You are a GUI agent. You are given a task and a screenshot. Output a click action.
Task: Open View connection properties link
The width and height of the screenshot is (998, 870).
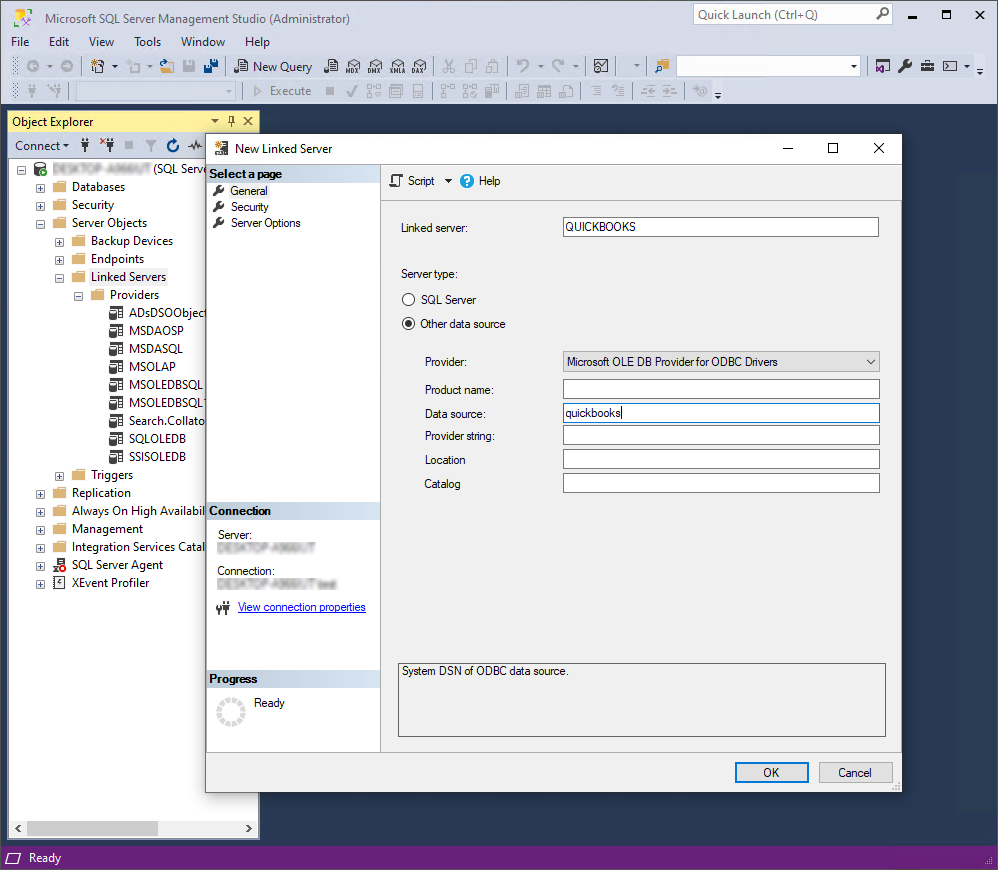301,606
